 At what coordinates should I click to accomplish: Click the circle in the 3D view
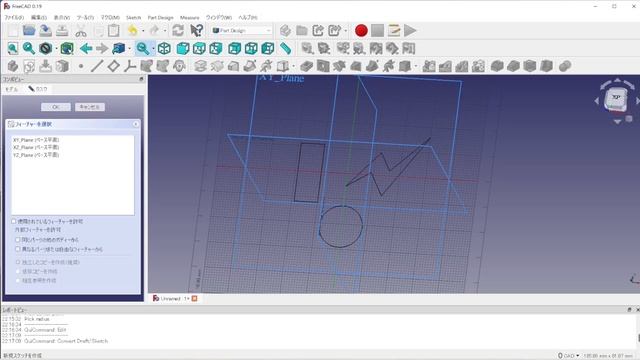[340, 226]
